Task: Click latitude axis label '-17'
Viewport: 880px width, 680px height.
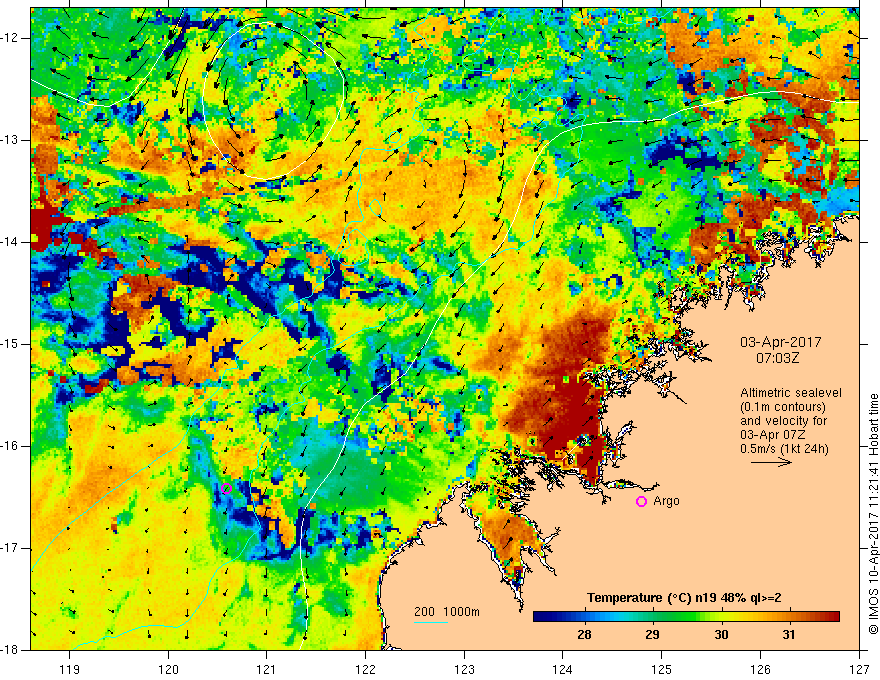Action: click(11, 549)
